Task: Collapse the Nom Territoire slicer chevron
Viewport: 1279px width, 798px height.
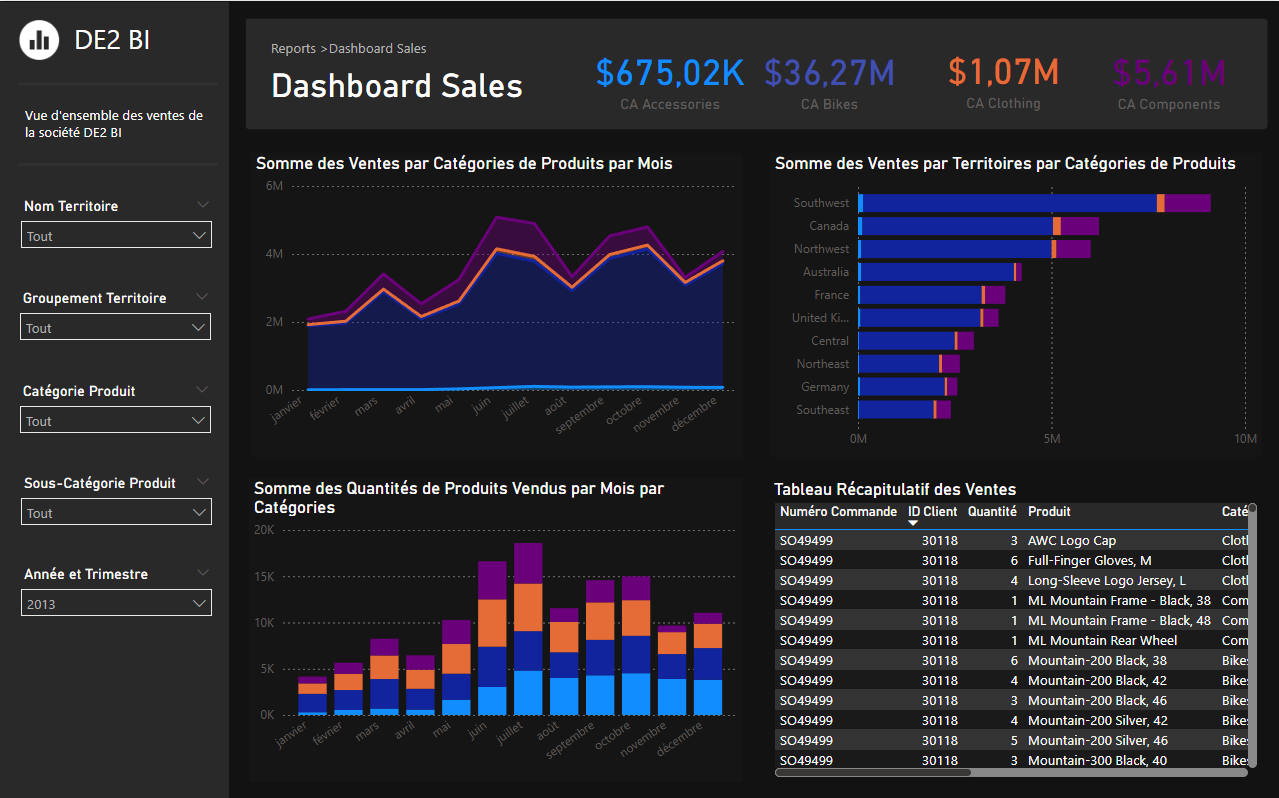Action: click(203, 205)
